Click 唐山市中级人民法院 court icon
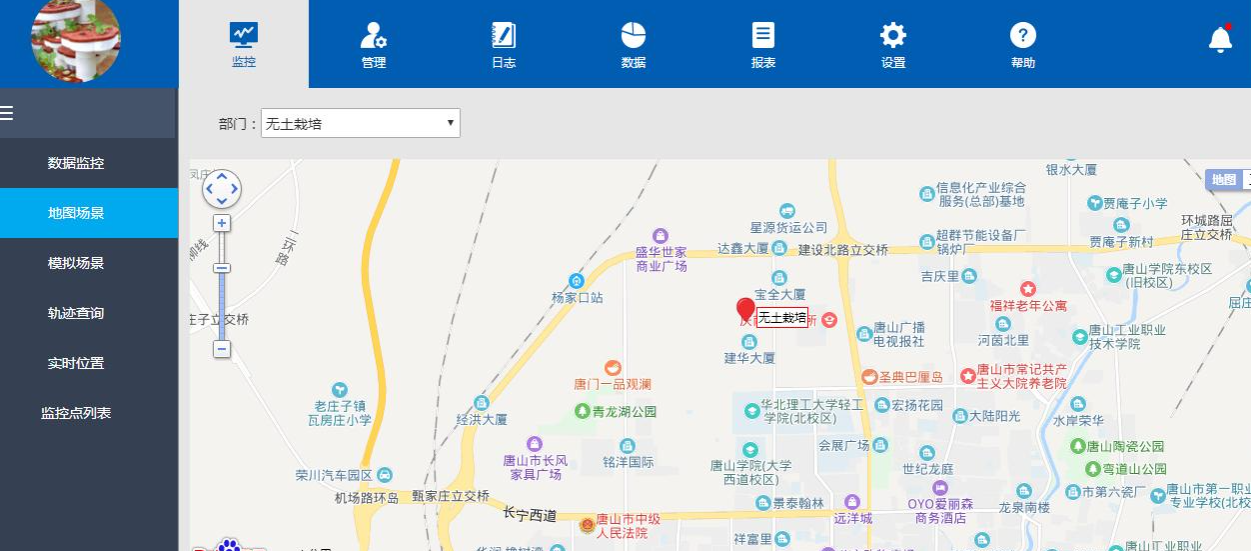The height and width of the screenshot is (551, 1251). pyautogui.click(x=588, y=524)
